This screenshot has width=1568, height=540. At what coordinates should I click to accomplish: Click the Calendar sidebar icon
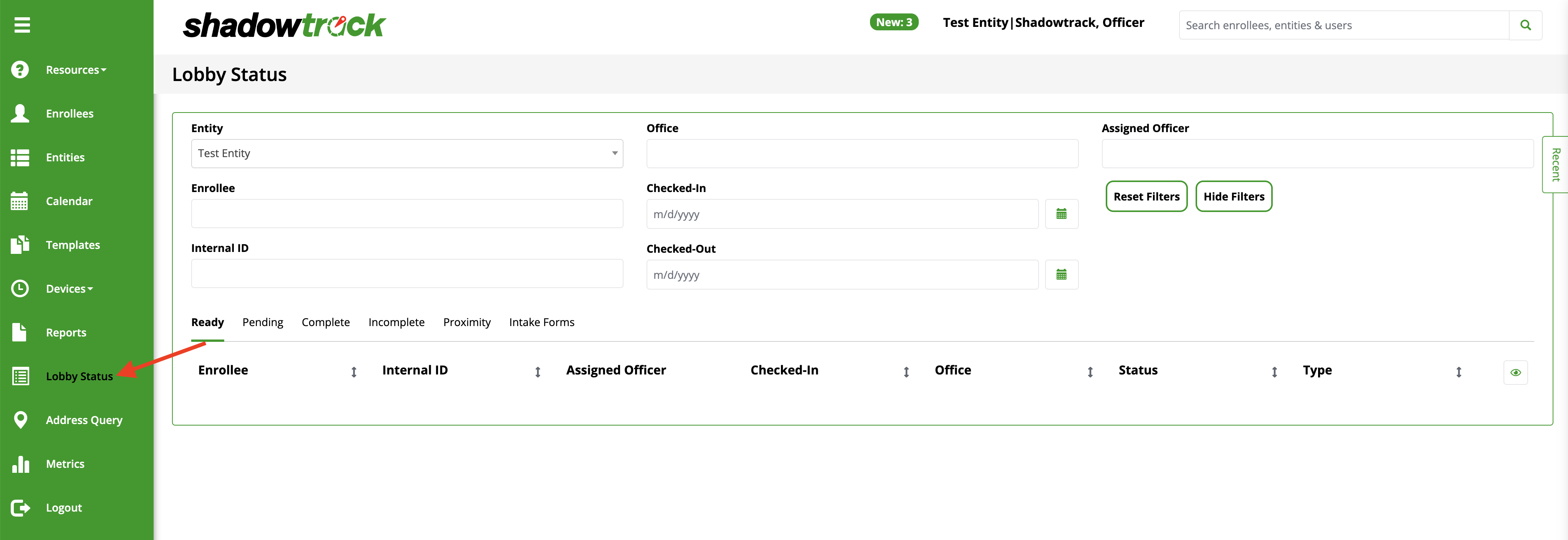click(x=20, y=201)
